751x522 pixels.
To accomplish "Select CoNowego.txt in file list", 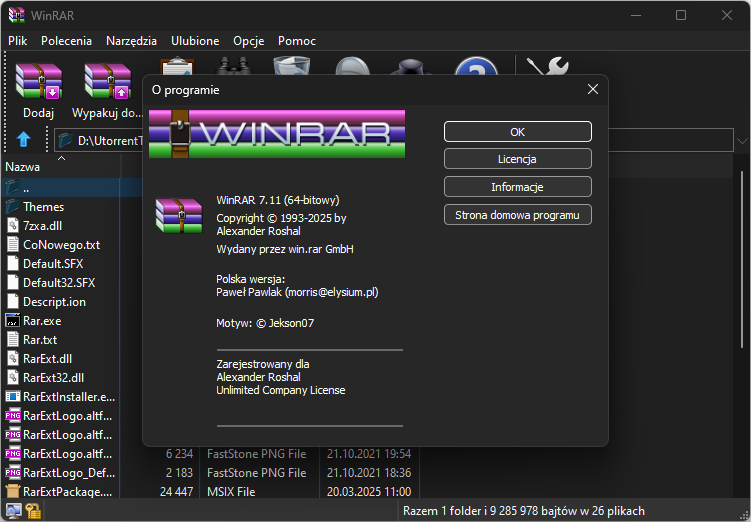I will (61, 245).
